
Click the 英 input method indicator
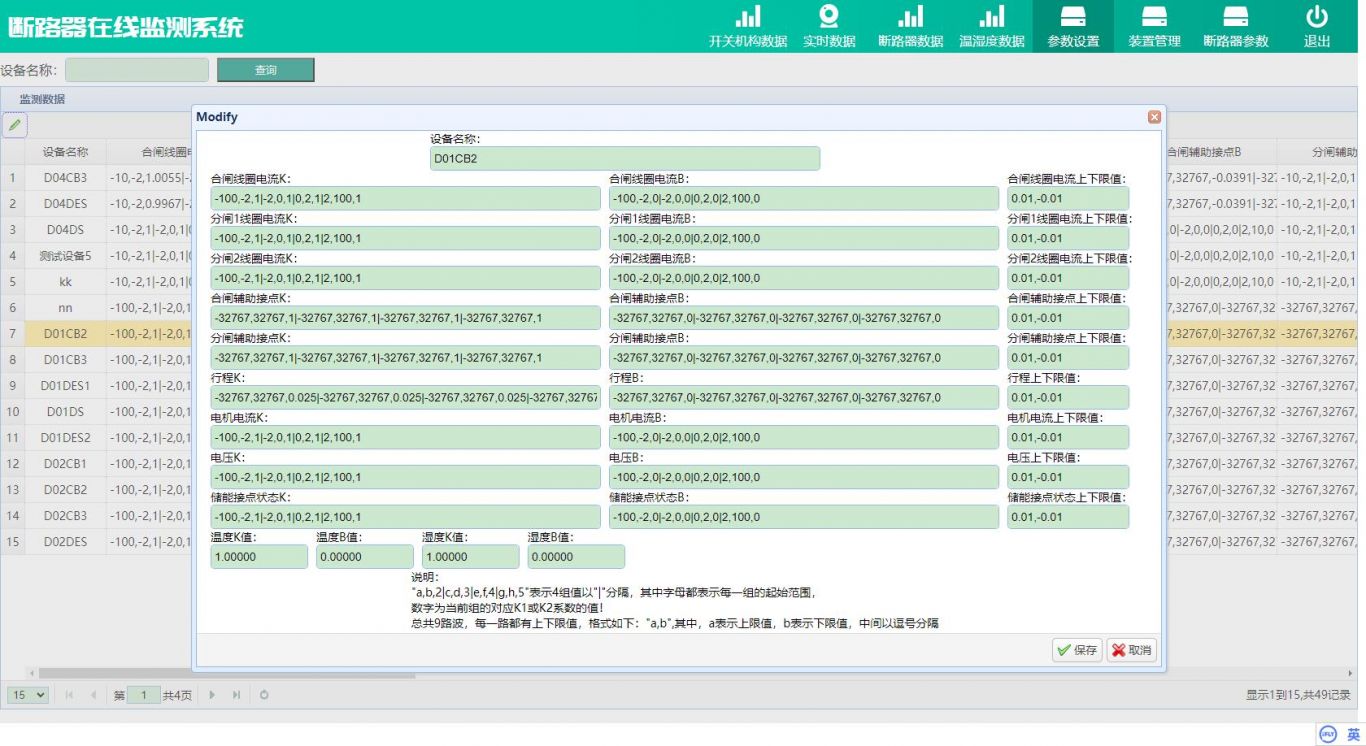click(x=1353, y=734)
